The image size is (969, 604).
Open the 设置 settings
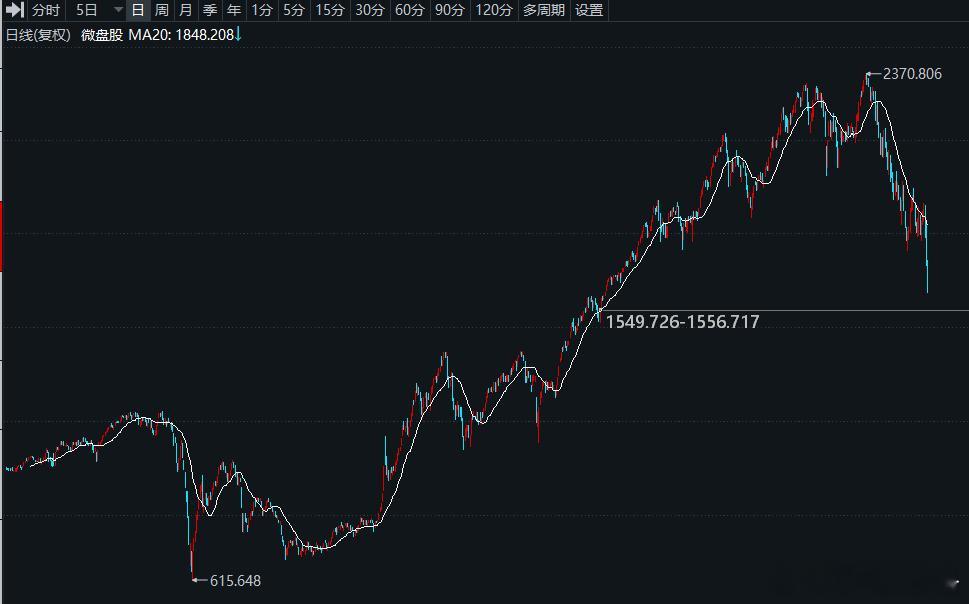[x=589, y=10]
